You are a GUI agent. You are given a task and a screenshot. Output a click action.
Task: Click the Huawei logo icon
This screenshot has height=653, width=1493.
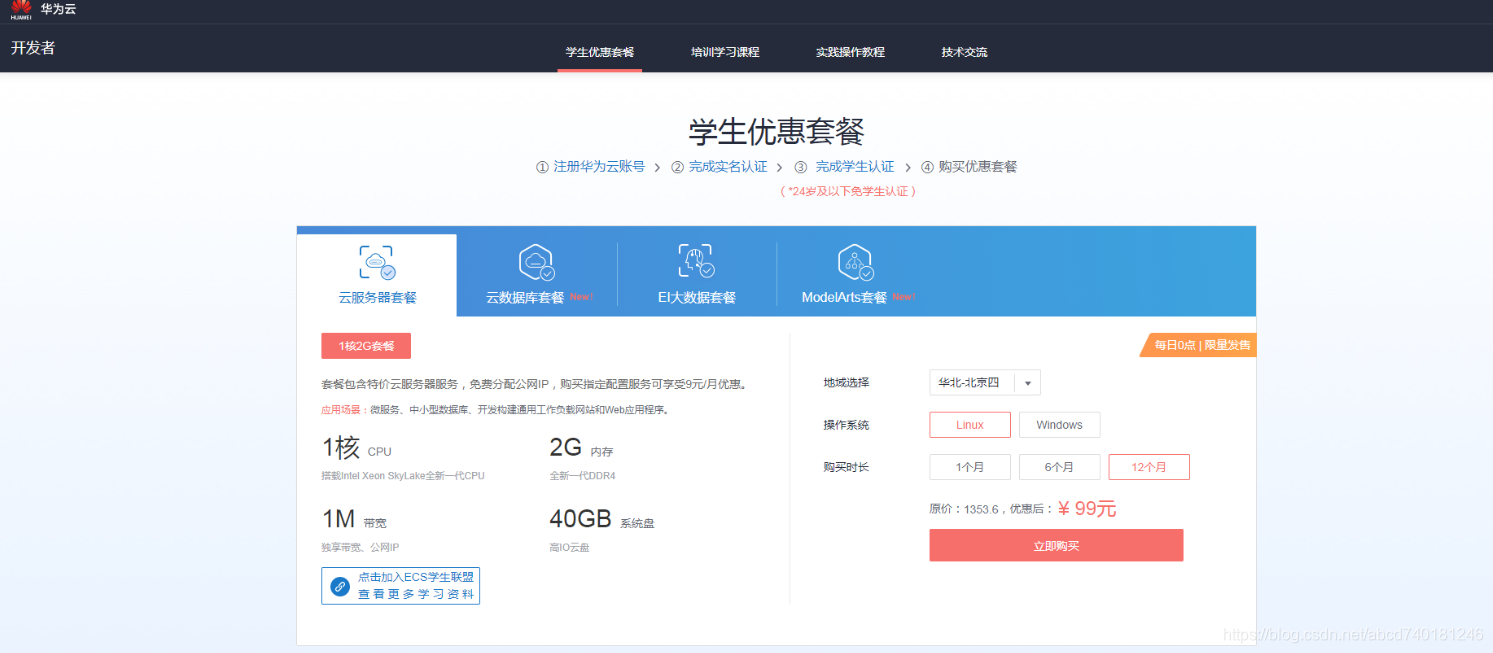pyautogui.click(x=21, y=9)
